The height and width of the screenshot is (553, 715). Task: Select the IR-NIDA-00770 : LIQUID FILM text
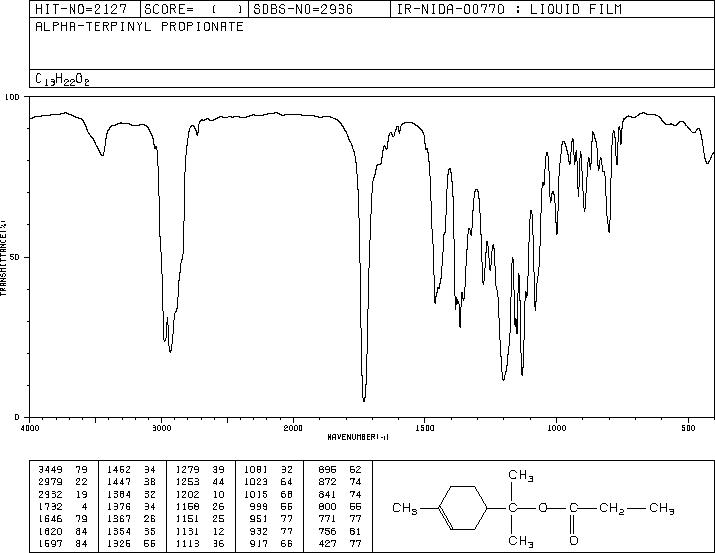click(x=509, y=9)
